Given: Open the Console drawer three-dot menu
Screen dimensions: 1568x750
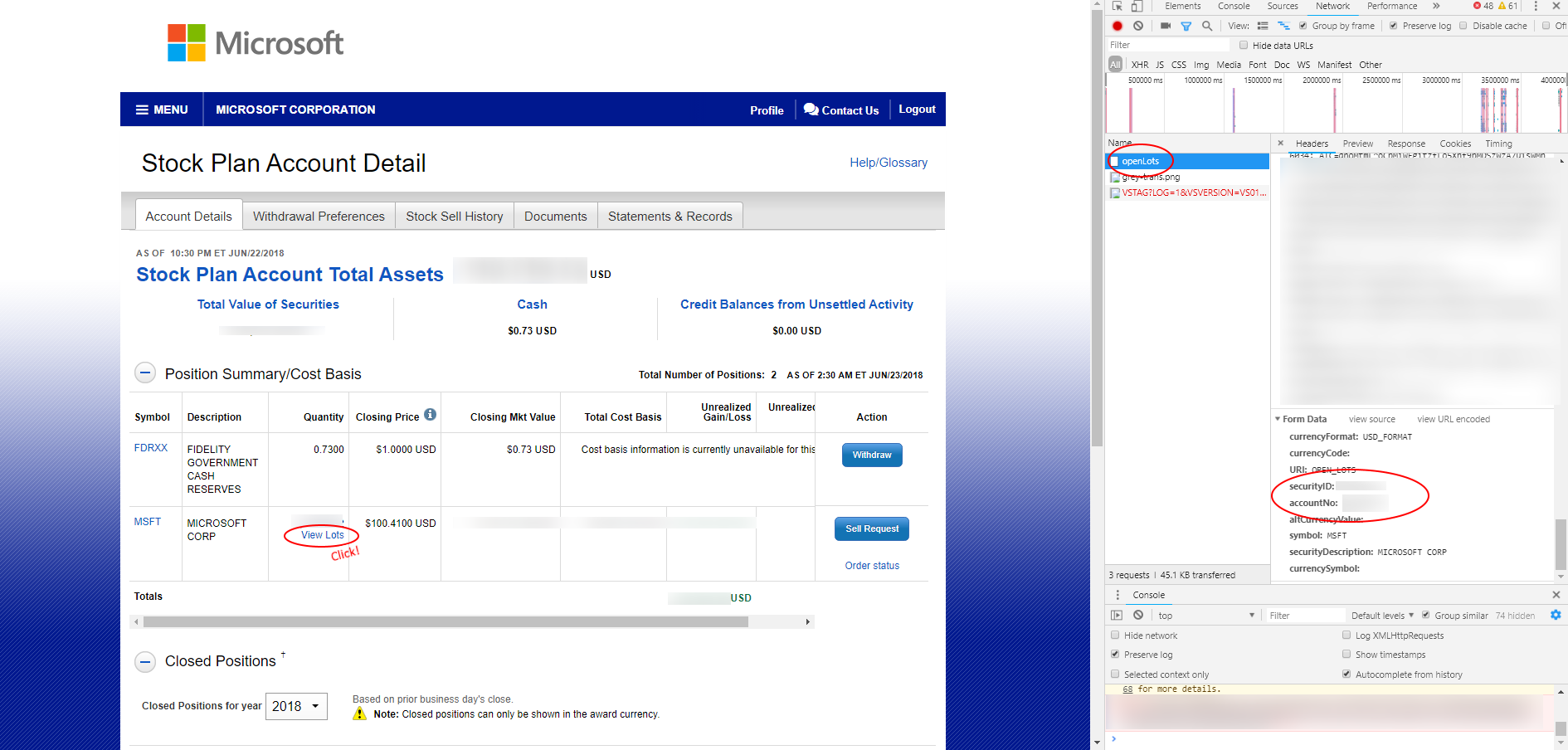Looking at the screenshot, I should point(1118,595).
